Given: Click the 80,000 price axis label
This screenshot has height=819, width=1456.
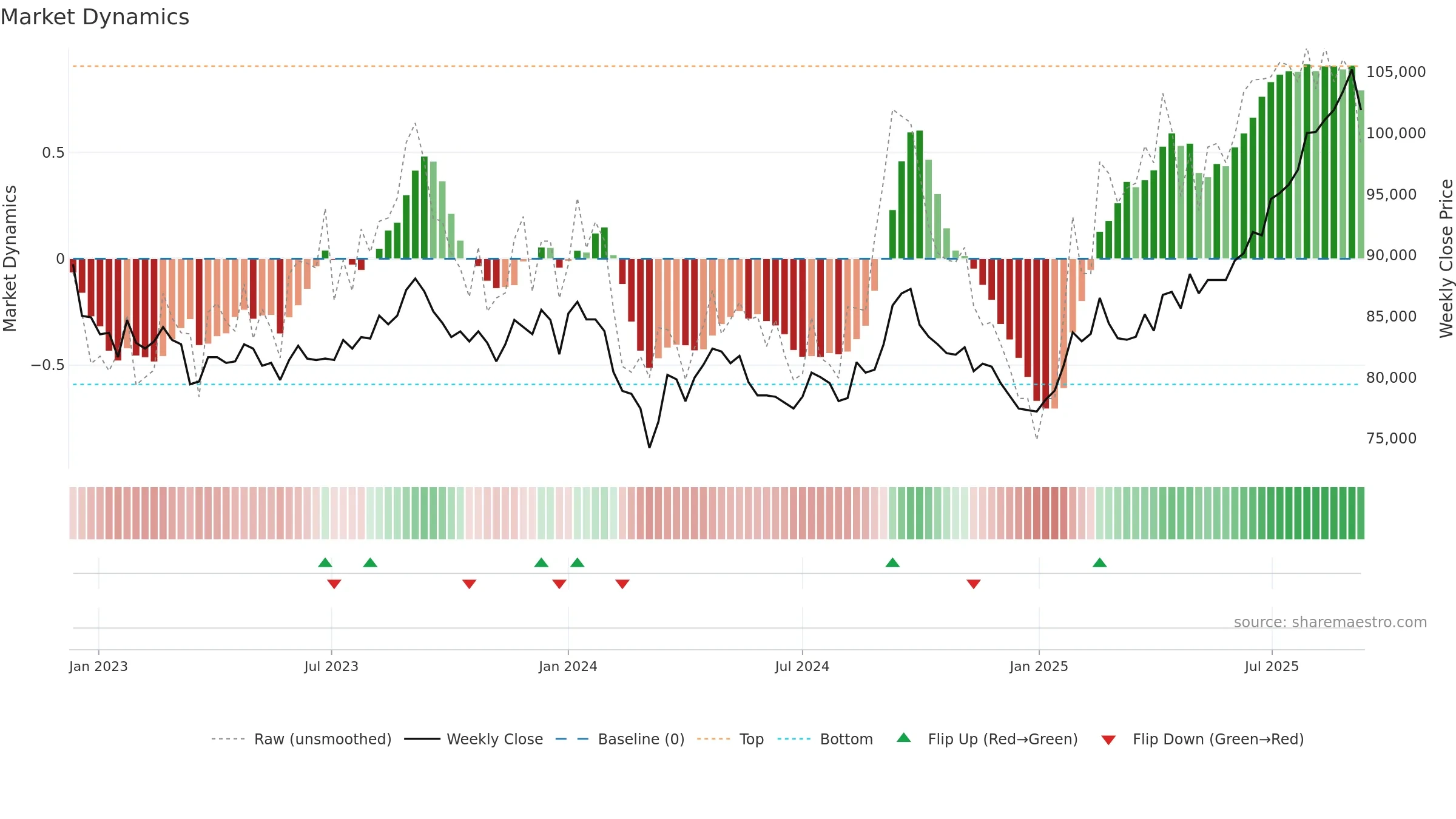Looking at the screenshot, I should [1392, 378].
